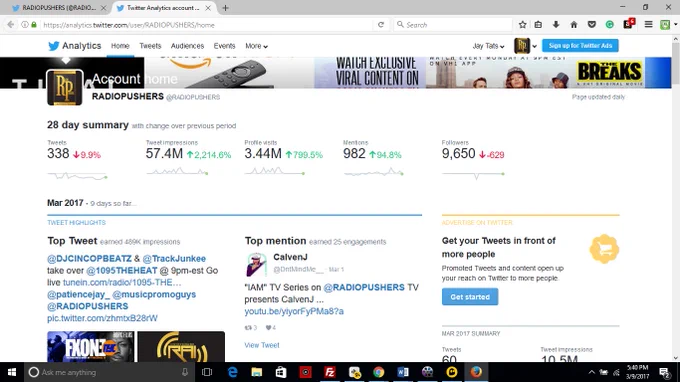The width and height of the screenshot is (680, 382).
Task: Click the Twitter bird Analytics logo
Action: (74, 46)
